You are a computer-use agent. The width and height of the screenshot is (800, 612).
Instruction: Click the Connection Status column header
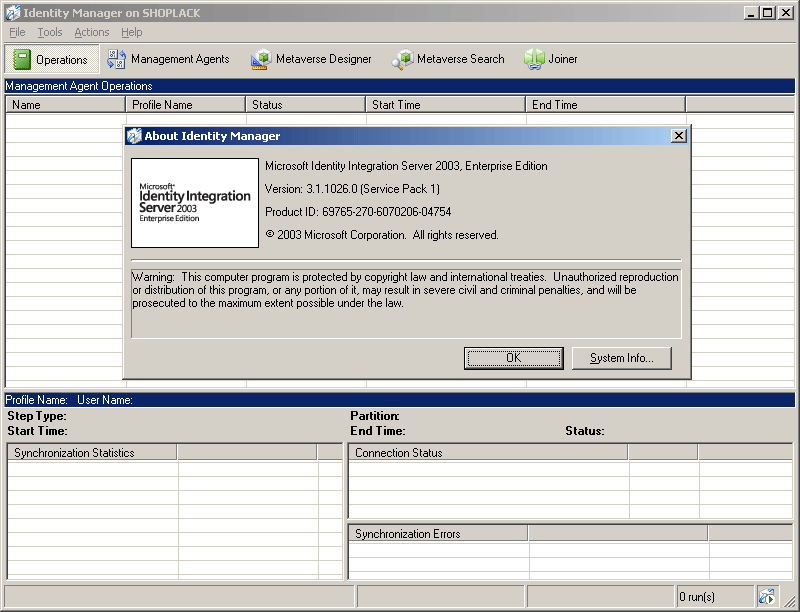488,452
